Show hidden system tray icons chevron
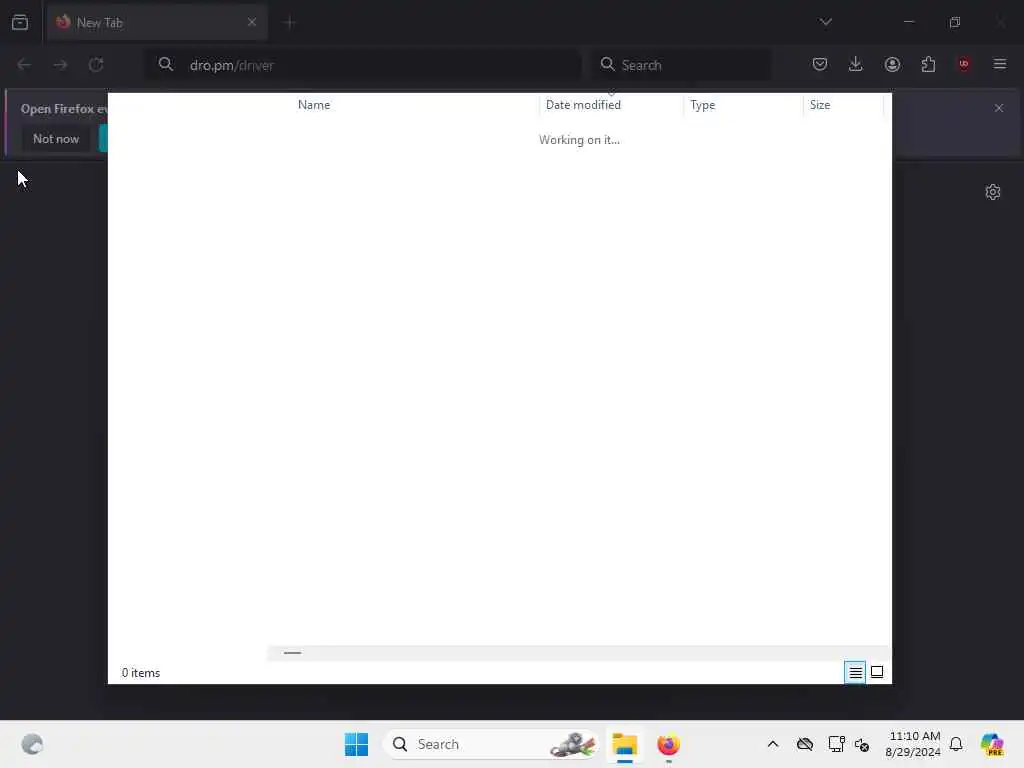This screenshot has height=768, width=1024. tap(773, 744)
